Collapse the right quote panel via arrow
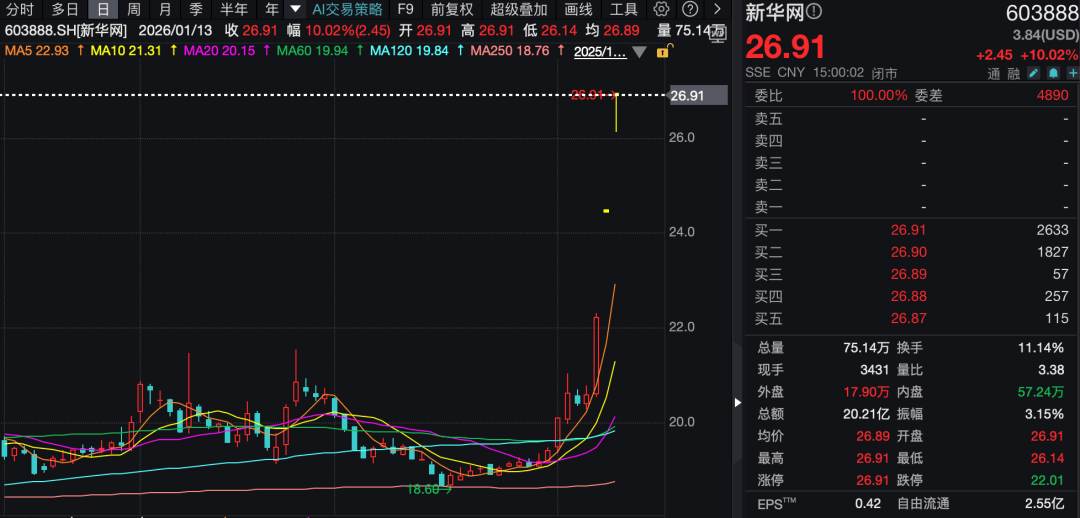 click(739, 403)
